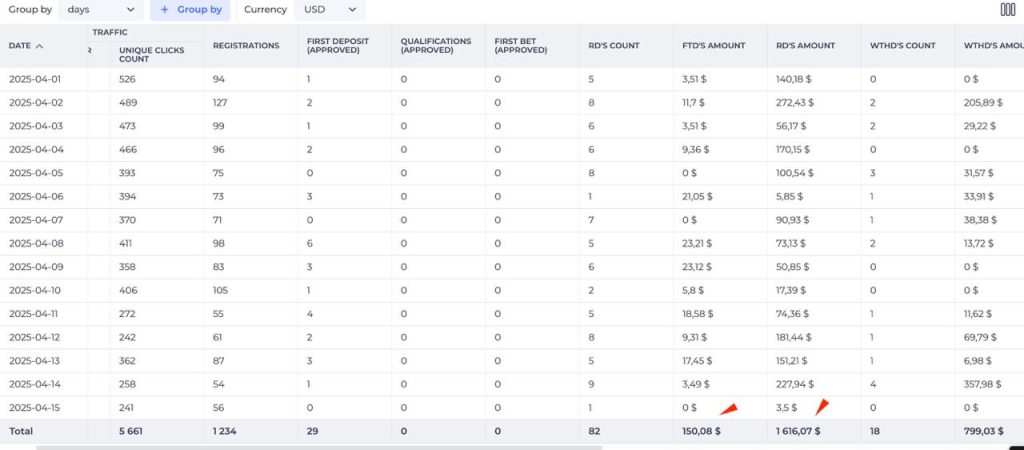Sort by the REGISTRATIONS column header
Image resolution: width=1024 pixels, height=450 pixels.
tap(246, 46)
